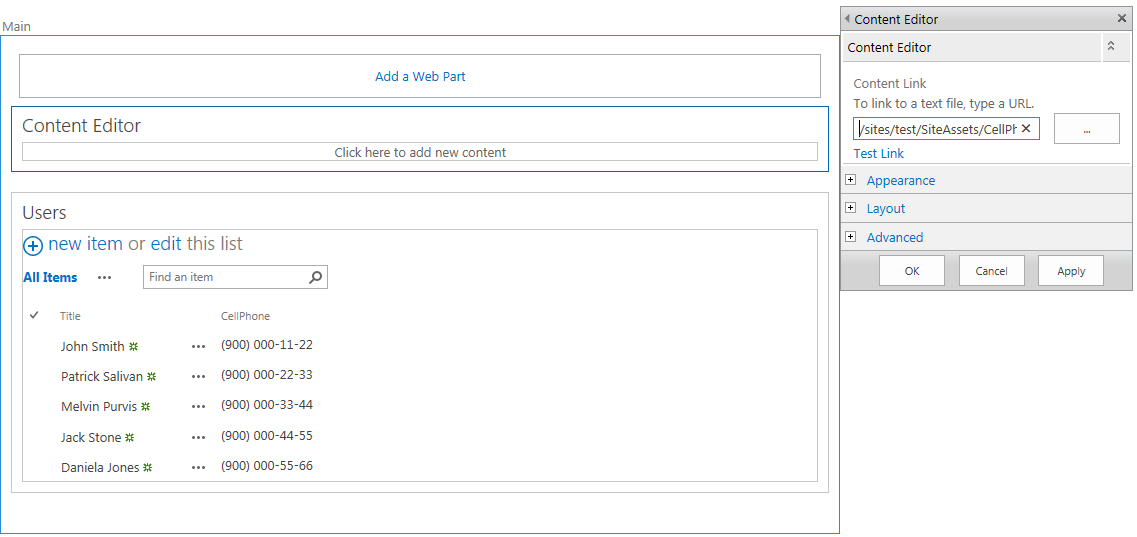1137x537 pixels.
Task: Click Add a Web Part link
Action: (x=420, y=76)
